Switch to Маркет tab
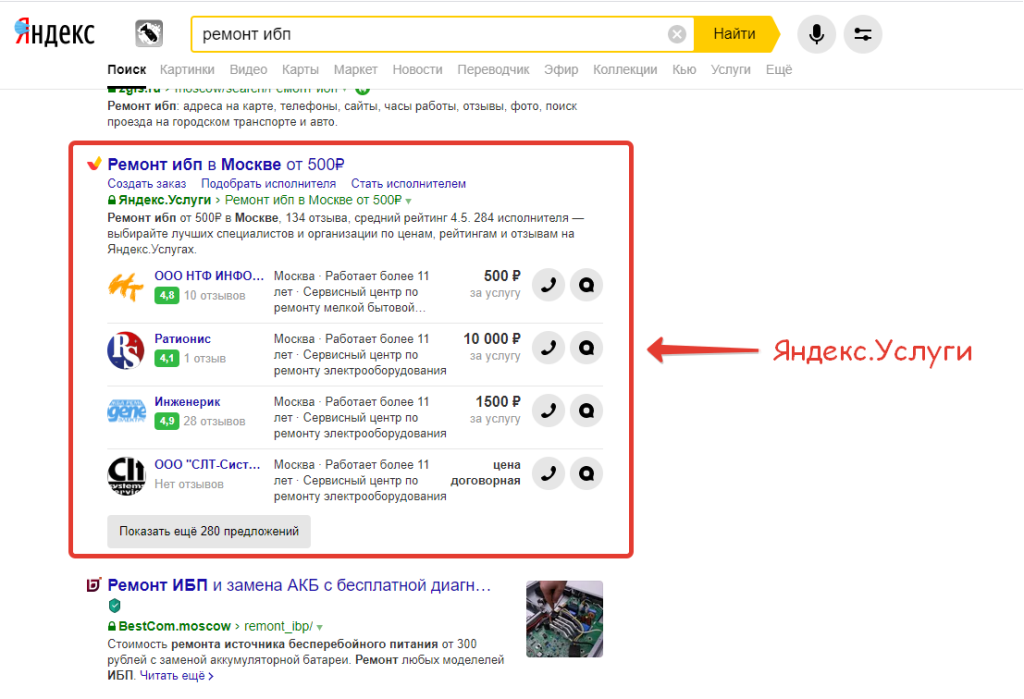 tap(355, 69)
